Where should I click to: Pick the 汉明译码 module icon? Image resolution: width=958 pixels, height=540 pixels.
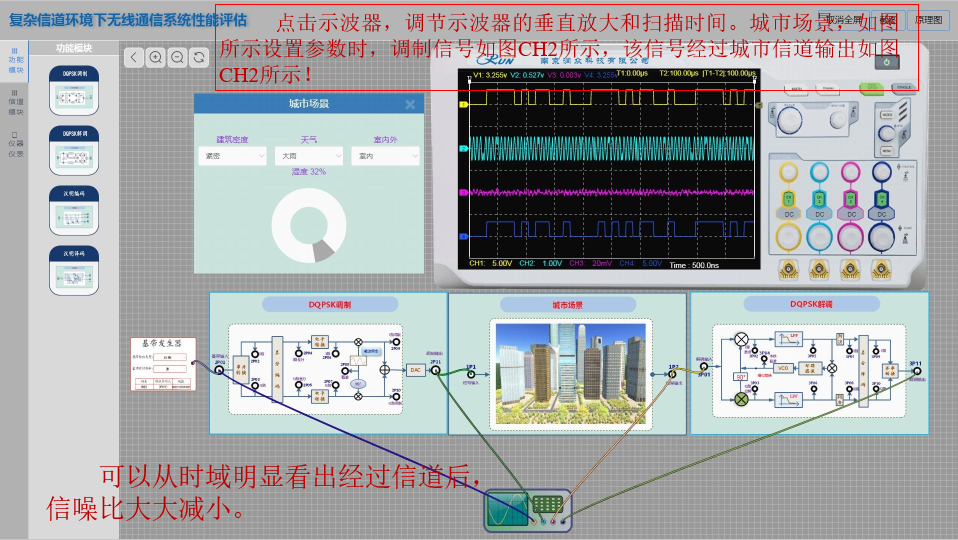74,270
